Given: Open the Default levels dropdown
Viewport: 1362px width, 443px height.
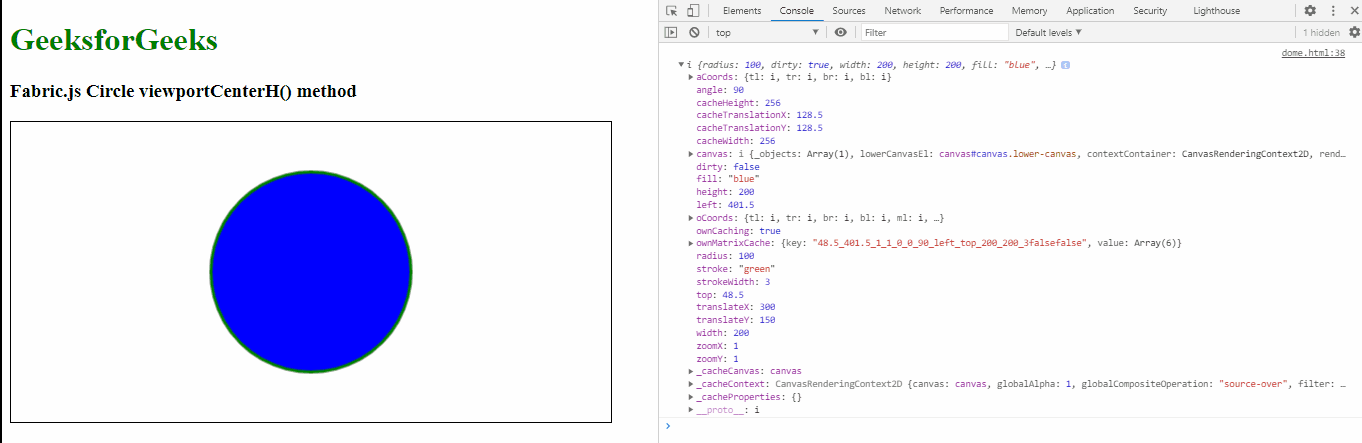Looking at the screenshot, I should coord(1049,32).
